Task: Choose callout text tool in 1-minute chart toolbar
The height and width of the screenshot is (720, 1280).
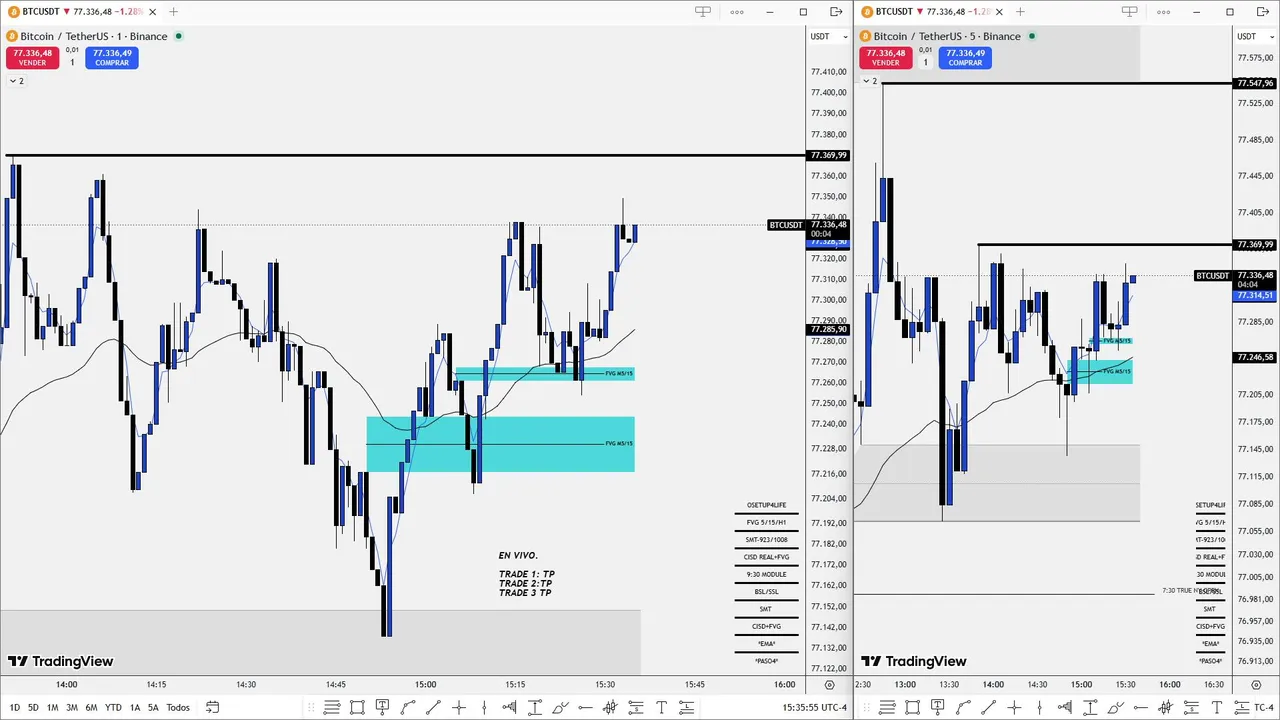Action: (382, 707)
